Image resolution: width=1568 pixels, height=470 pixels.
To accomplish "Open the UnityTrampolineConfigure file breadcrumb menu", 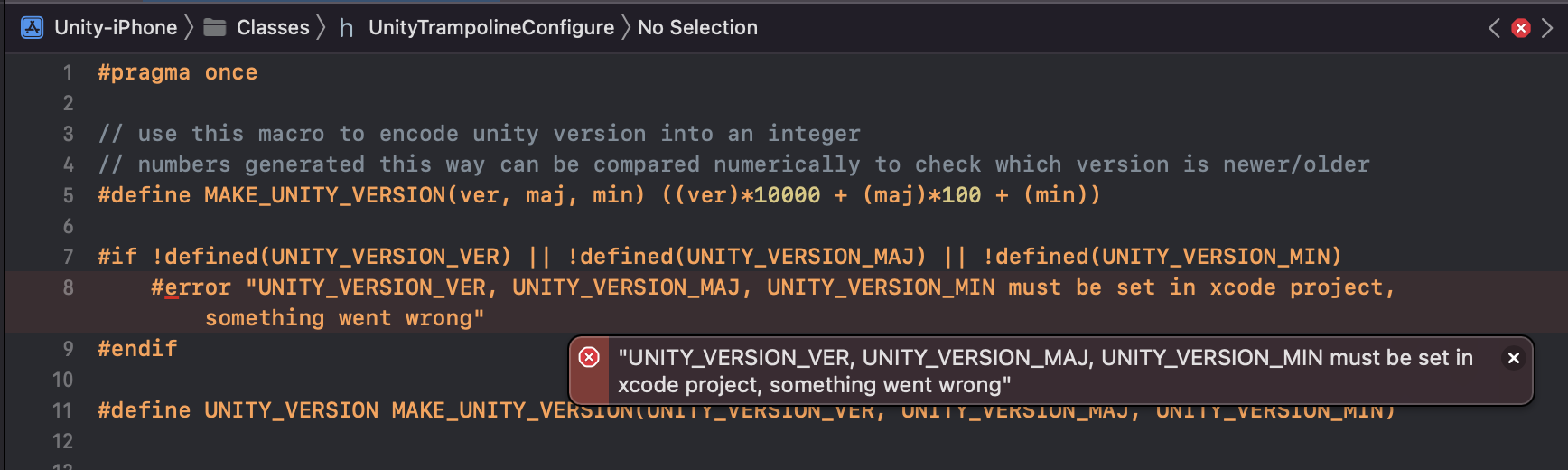I will tap(490, 28).
